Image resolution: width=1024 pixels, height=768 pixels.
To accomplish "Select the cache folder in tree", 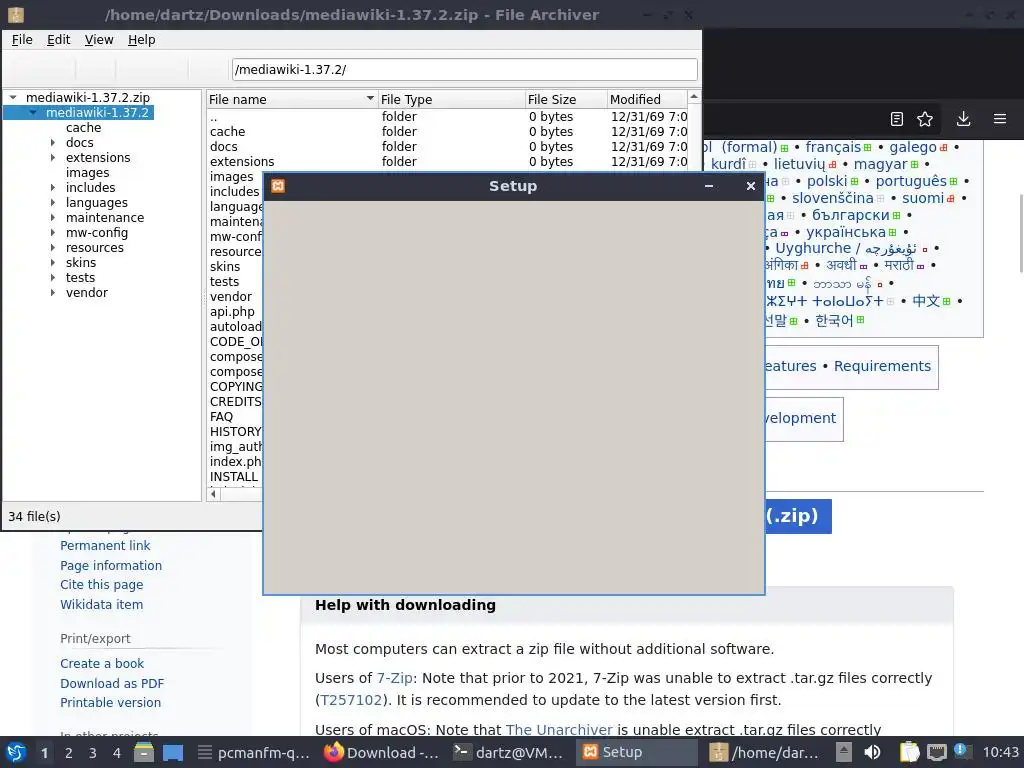I will (84, 127).
